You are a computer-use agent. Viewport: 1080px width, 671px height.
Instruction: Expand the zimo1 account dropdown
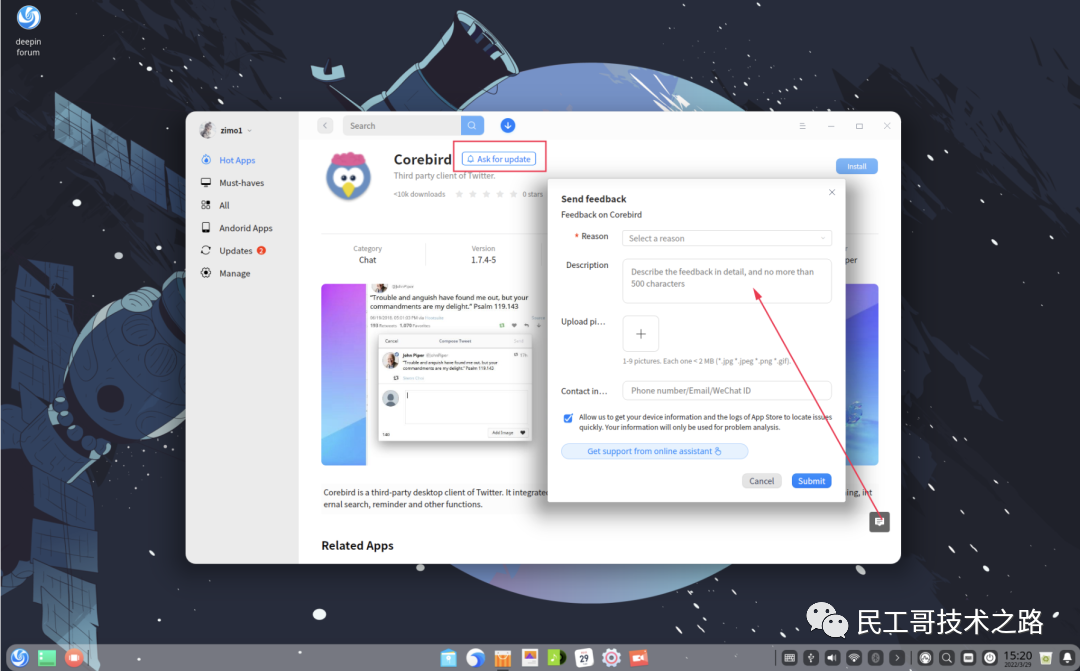coord(249,131)
